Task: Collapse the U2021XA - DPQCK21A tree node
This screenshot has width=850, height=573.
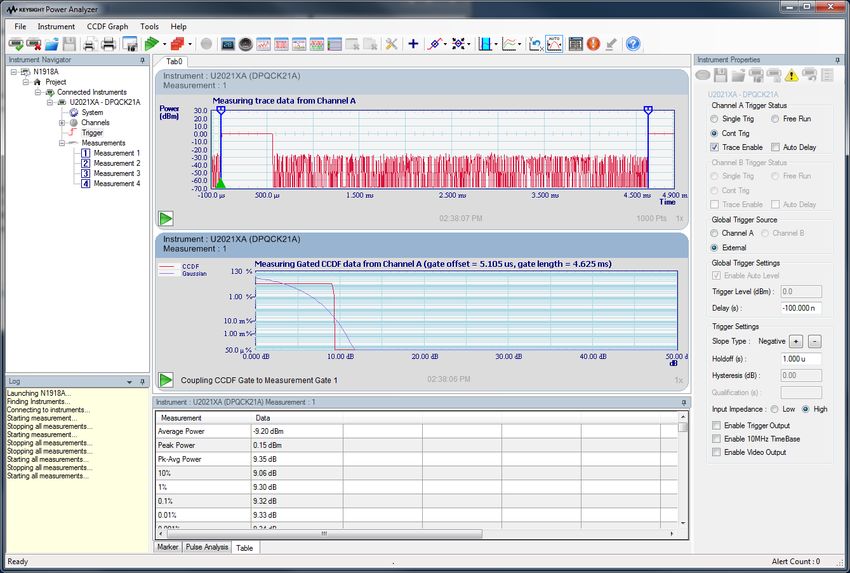Action: tap(50, 102)
